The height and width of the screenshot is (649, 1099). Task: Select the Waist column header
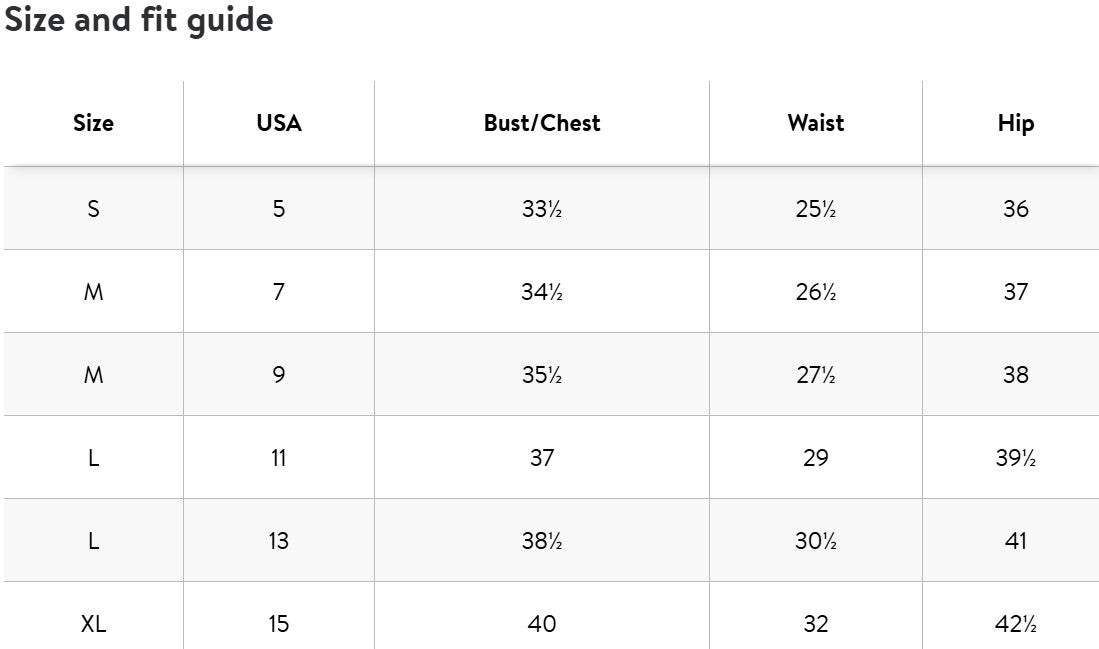(815, 123)
